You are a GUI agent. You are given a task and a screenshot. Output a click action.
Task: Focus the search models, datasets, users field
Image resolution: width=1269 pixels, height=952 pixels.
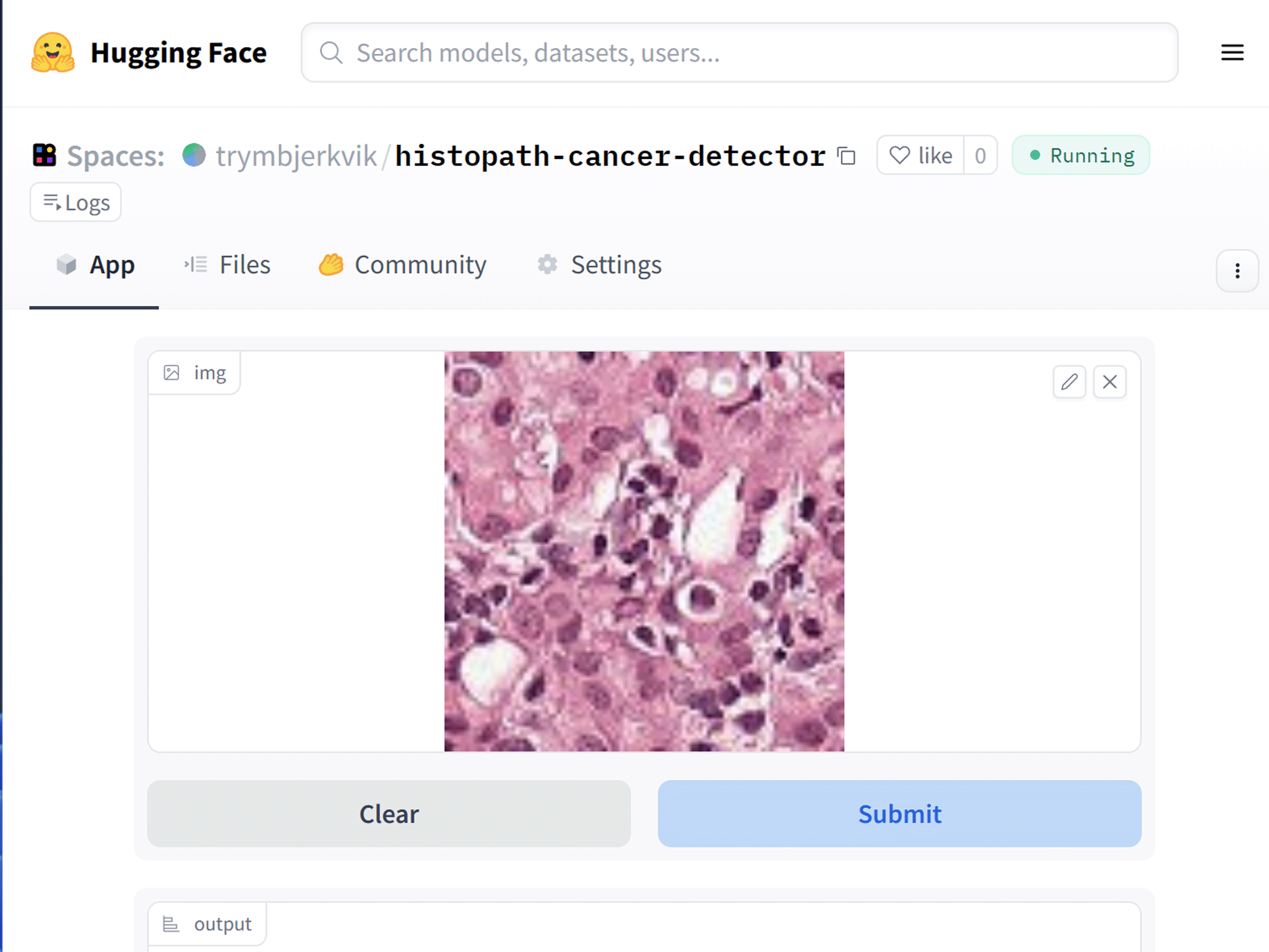coord(746,53)
